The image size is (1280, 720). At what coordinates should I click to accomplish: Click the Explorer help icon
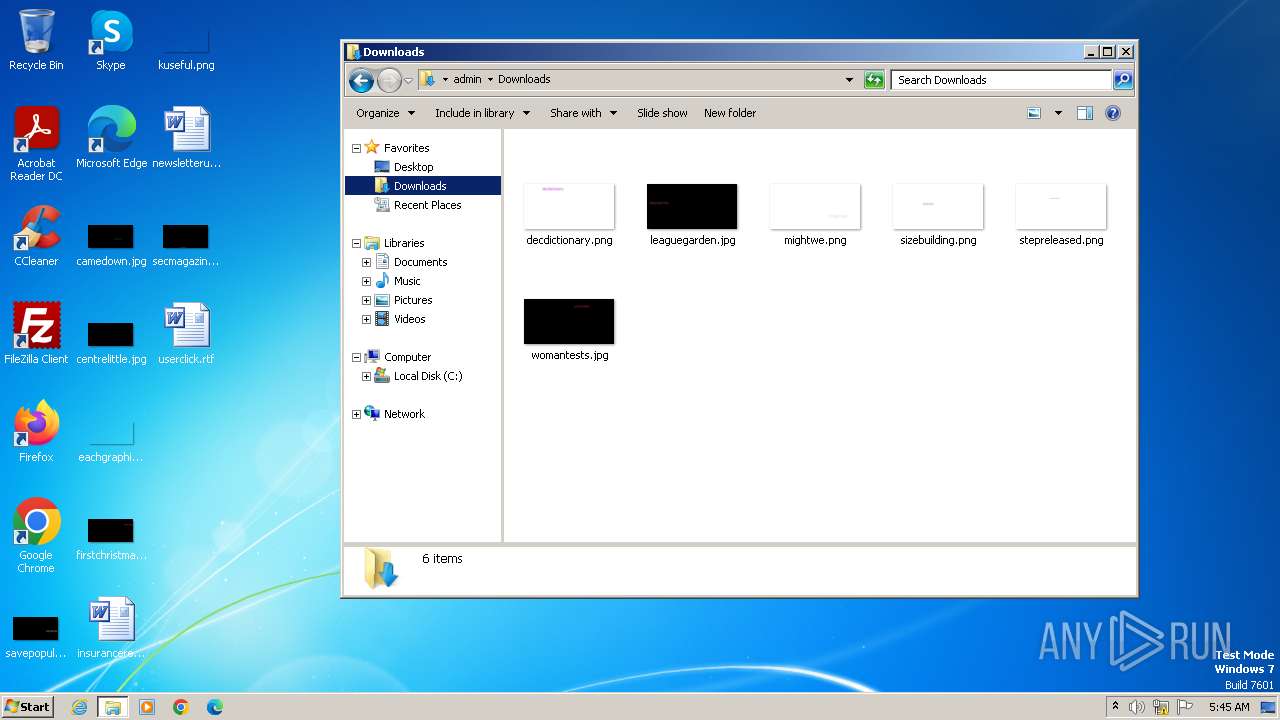point(1113,113)
